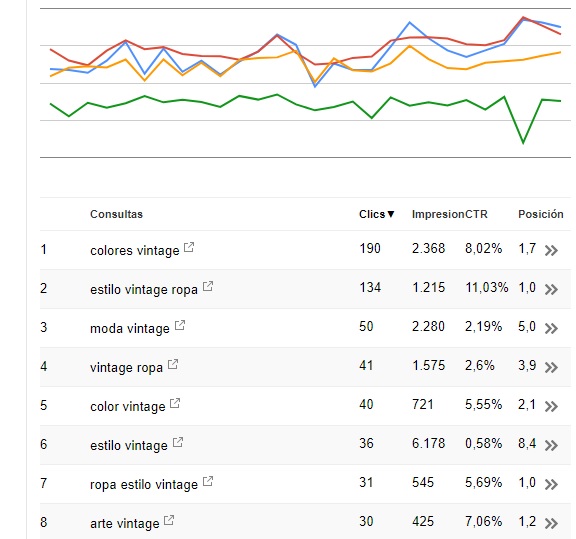The height and width of the screenshot is (539, 576).
Task: Select the 11,03% CTR value
Action: pyautogui.click(x=487, y=288)
